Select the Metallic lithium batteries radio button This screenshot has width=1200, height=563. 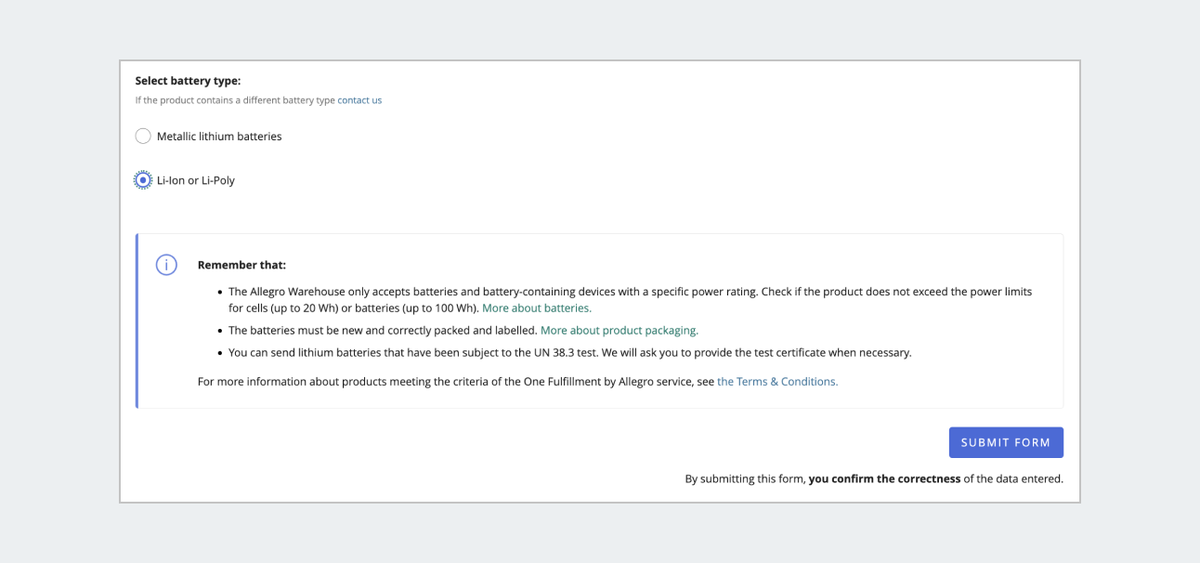coord(143,136)
